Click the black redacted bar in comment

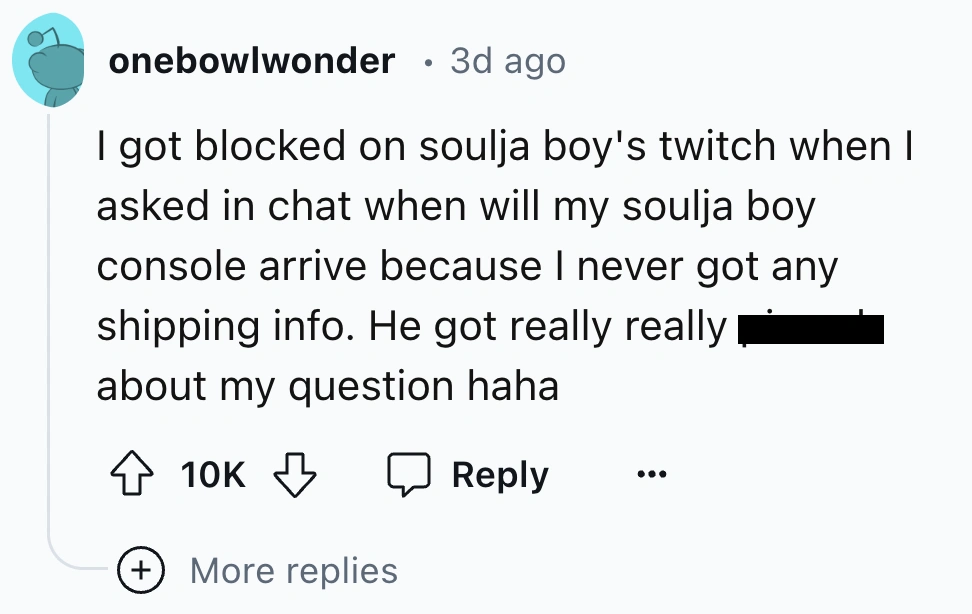[x=810, y=327]
